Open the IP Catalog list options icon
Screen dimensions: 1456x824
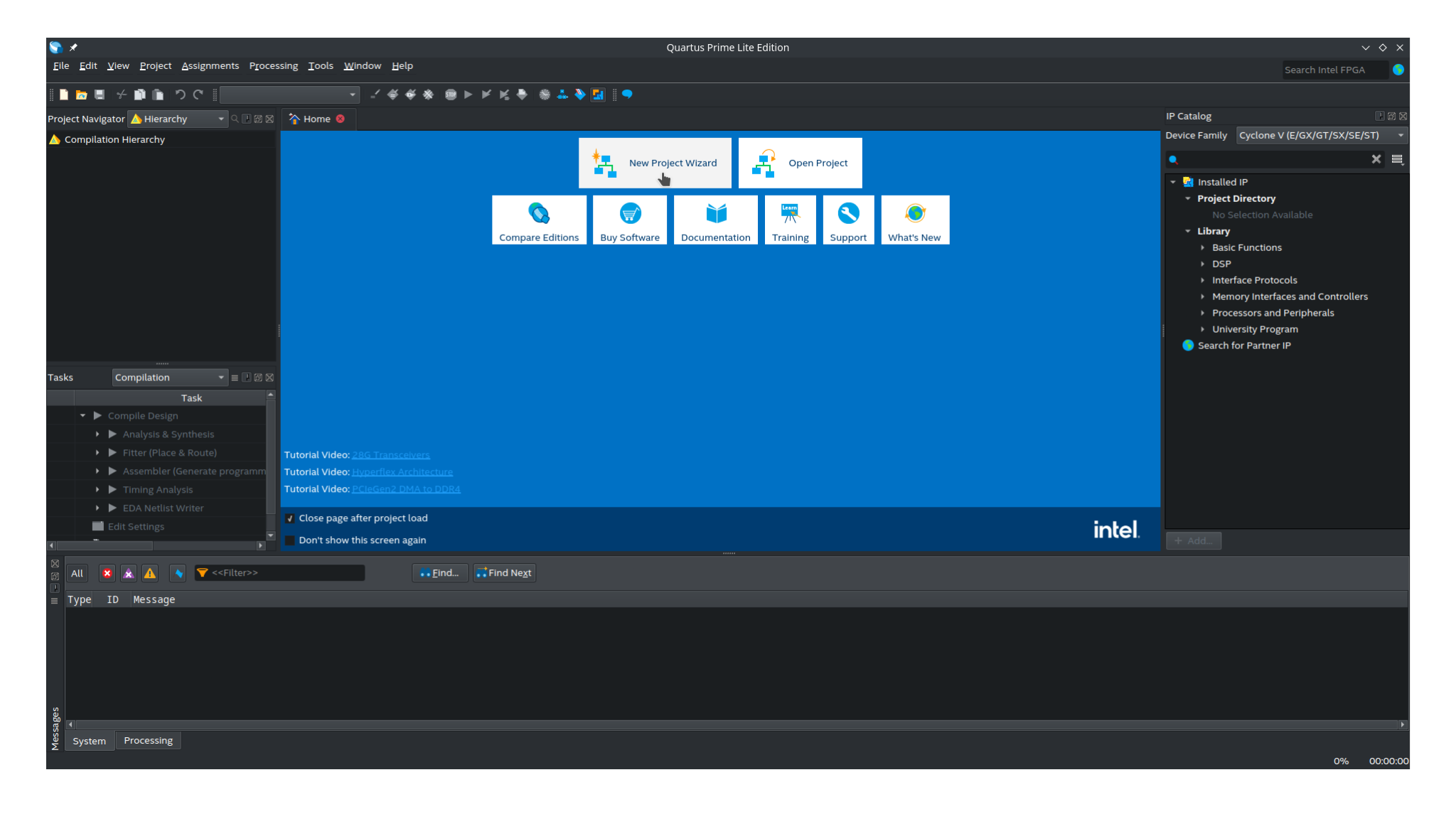tap(1398, 159)
